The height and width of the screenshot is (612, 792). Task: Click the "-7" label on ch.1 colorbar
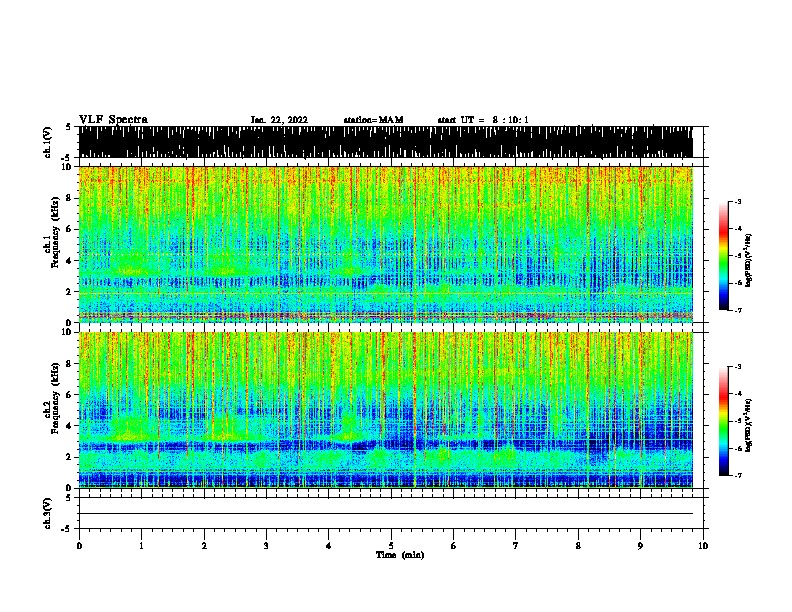(737, 310)
